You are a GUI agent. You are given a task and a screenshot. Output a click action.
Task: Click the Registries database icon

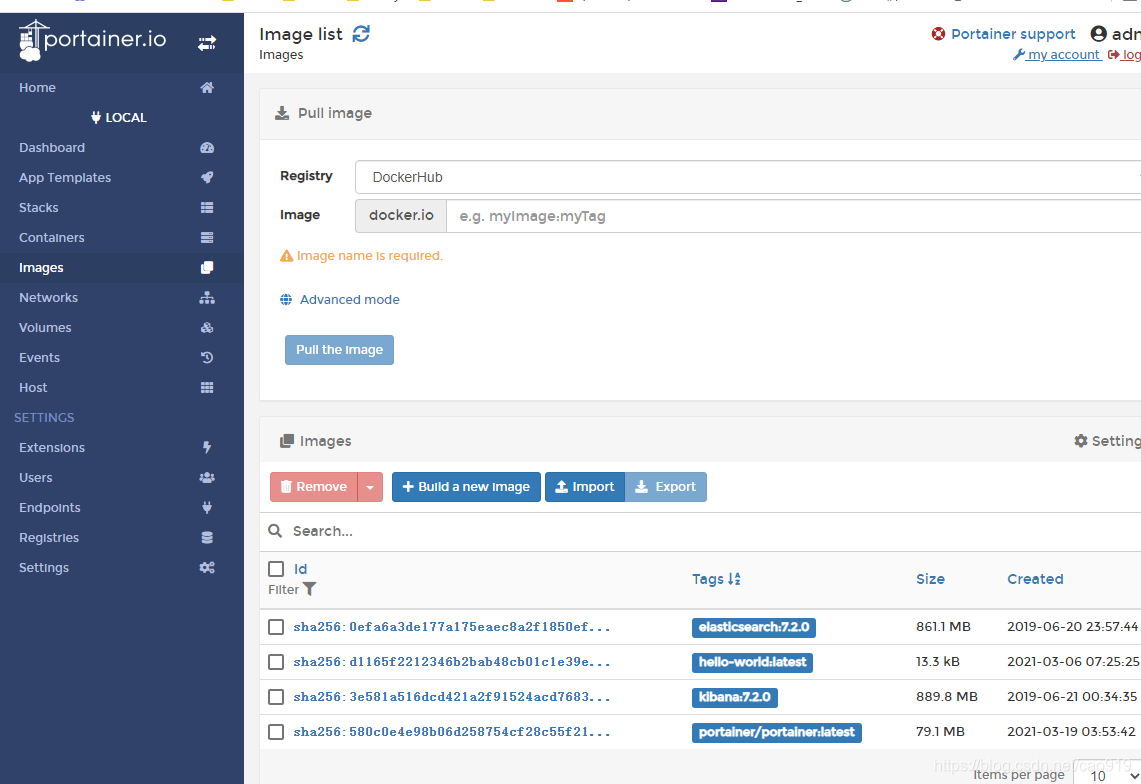coord(207,537)
